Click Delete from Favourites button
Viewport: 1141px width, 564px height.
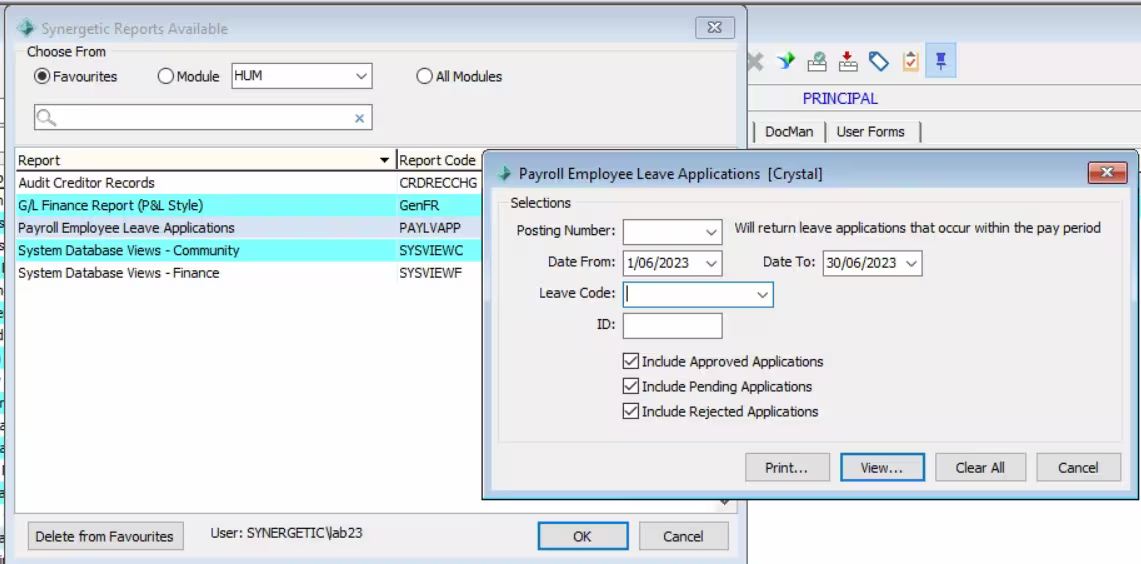pos(105,536)
